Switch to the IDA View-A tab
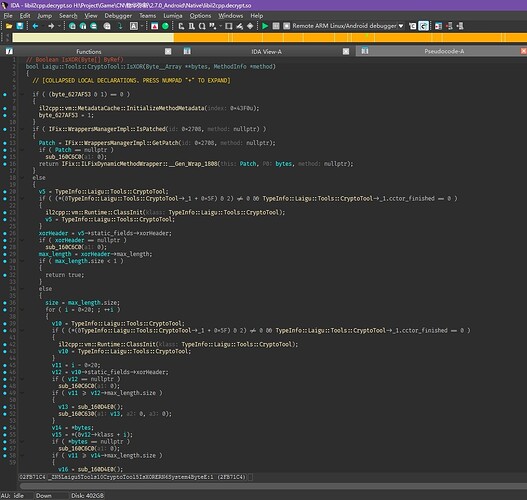The image size is (527, 500). pyautogui.click(x=266, y=51)
